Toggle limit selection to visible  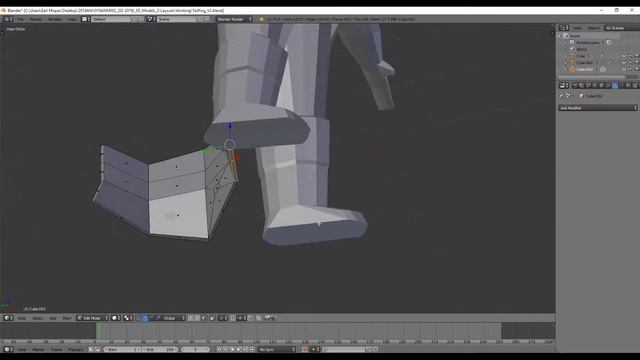212,318
